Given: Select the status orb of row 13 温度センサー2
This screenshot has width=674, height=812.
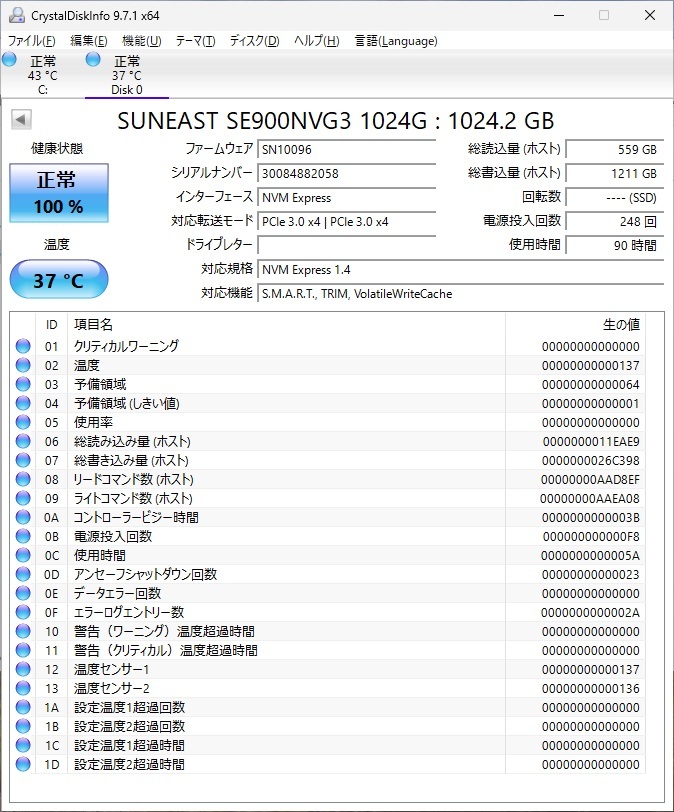Looking at the screenshot, I should (x=23, y=688).
